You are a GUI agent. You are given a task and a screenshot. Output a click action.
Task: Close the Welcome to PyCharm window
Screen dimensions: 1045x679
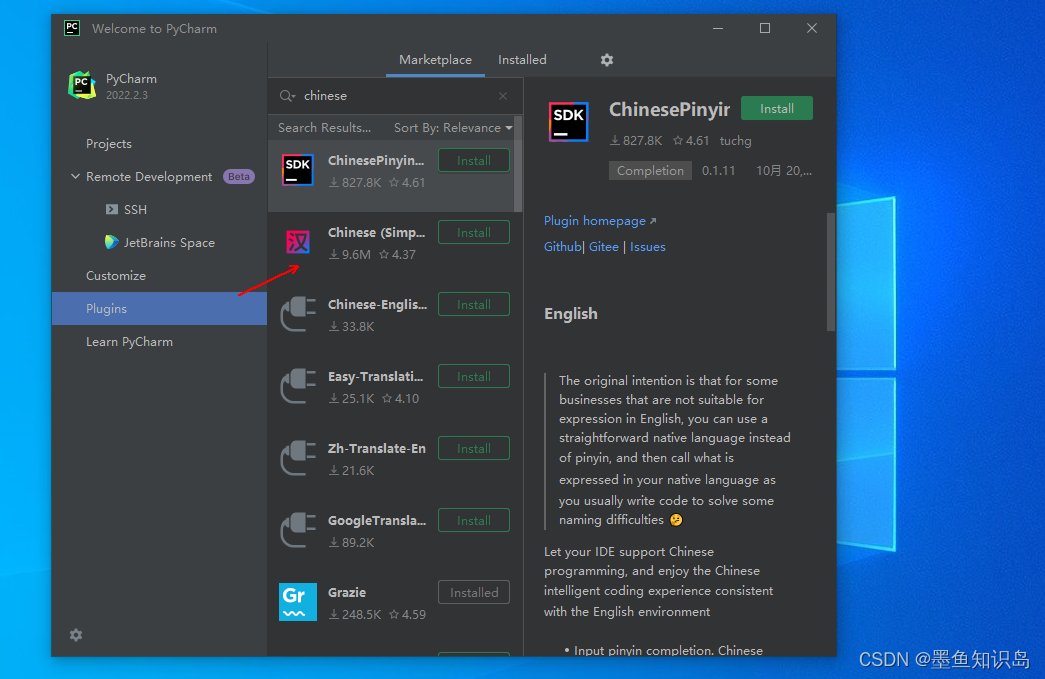point(811,28)
